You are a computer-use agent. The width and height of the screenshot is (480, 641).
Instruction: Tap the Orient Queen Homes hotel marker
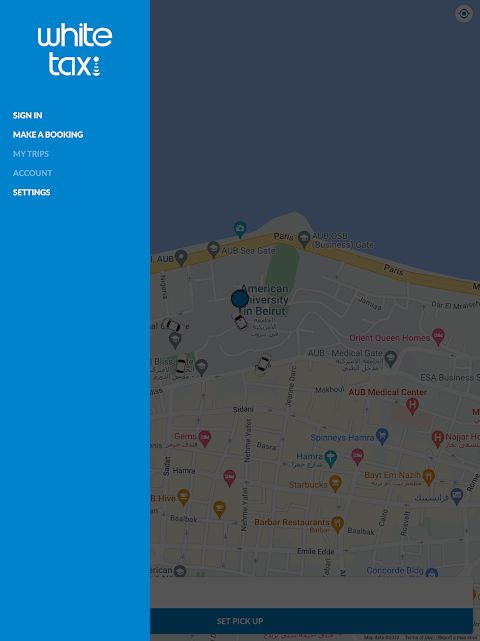(438, 336)
